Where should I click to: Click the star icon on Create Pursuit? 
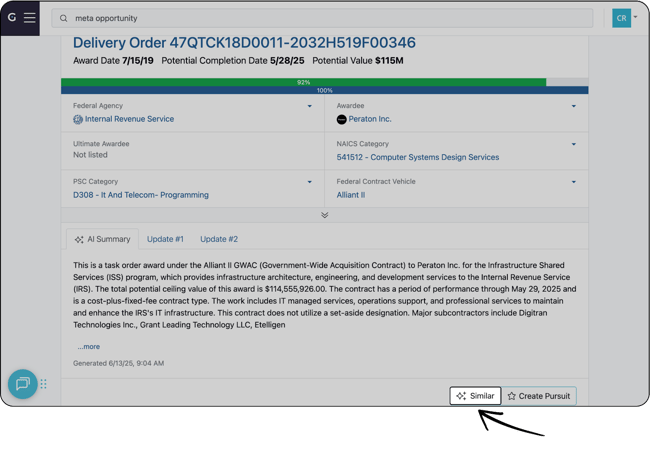pos(512,396)
